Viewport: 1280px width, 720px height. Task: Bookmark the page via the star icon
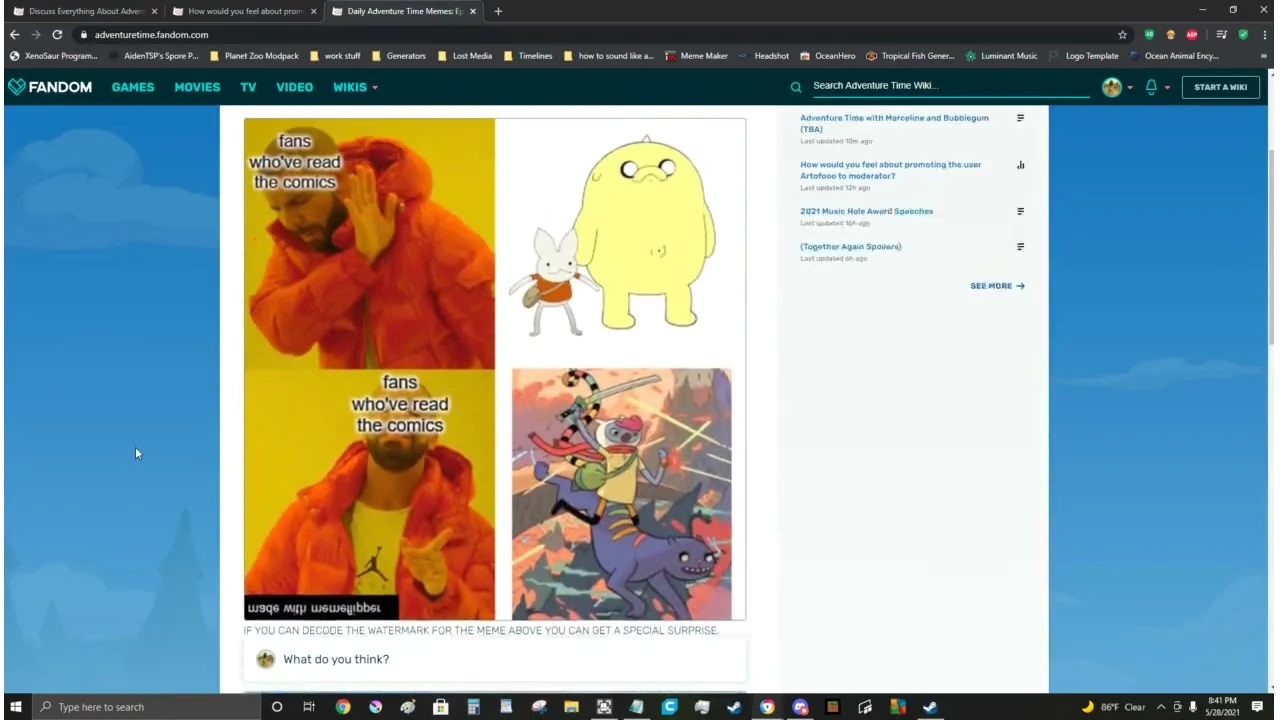(x=1122, y=34)
